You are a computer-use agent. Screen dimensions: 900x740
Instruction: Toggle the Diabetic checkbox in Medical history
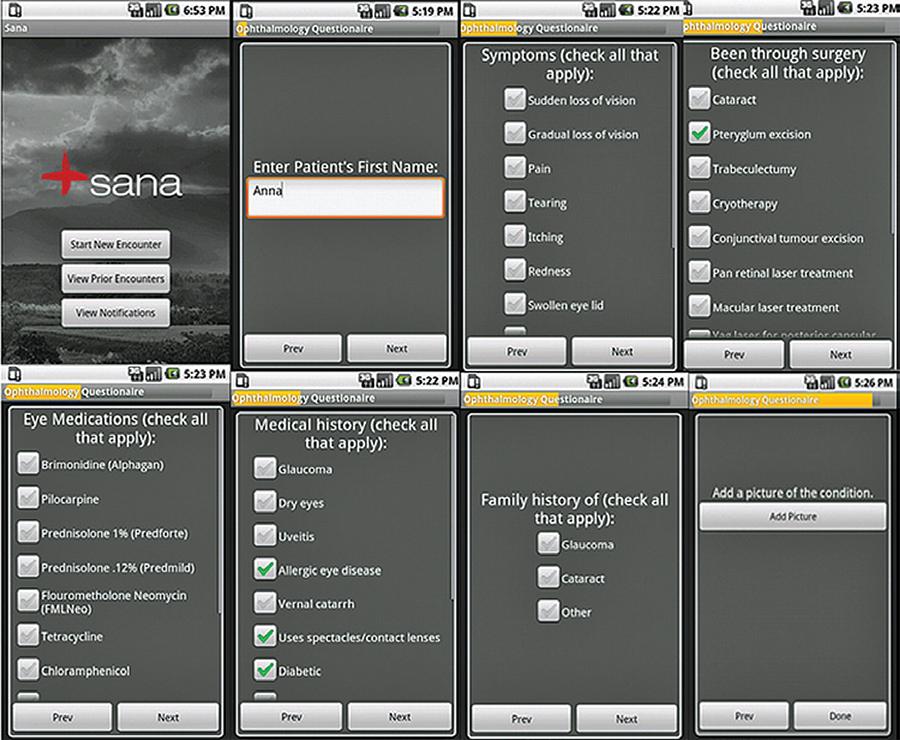(264, 670)
